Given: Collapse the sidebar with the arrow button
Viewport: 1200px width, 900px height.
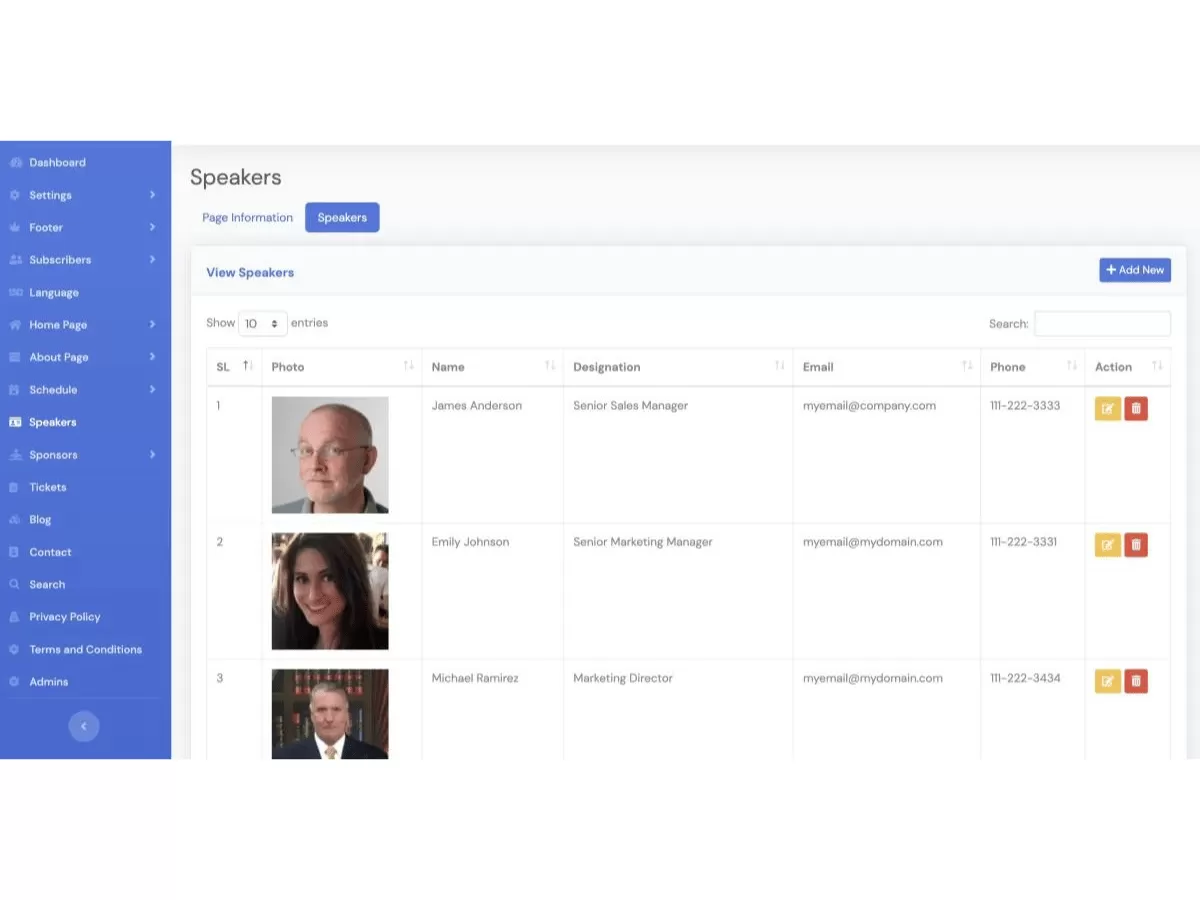Looking at the screenshot, I should (x=84, y=726).
